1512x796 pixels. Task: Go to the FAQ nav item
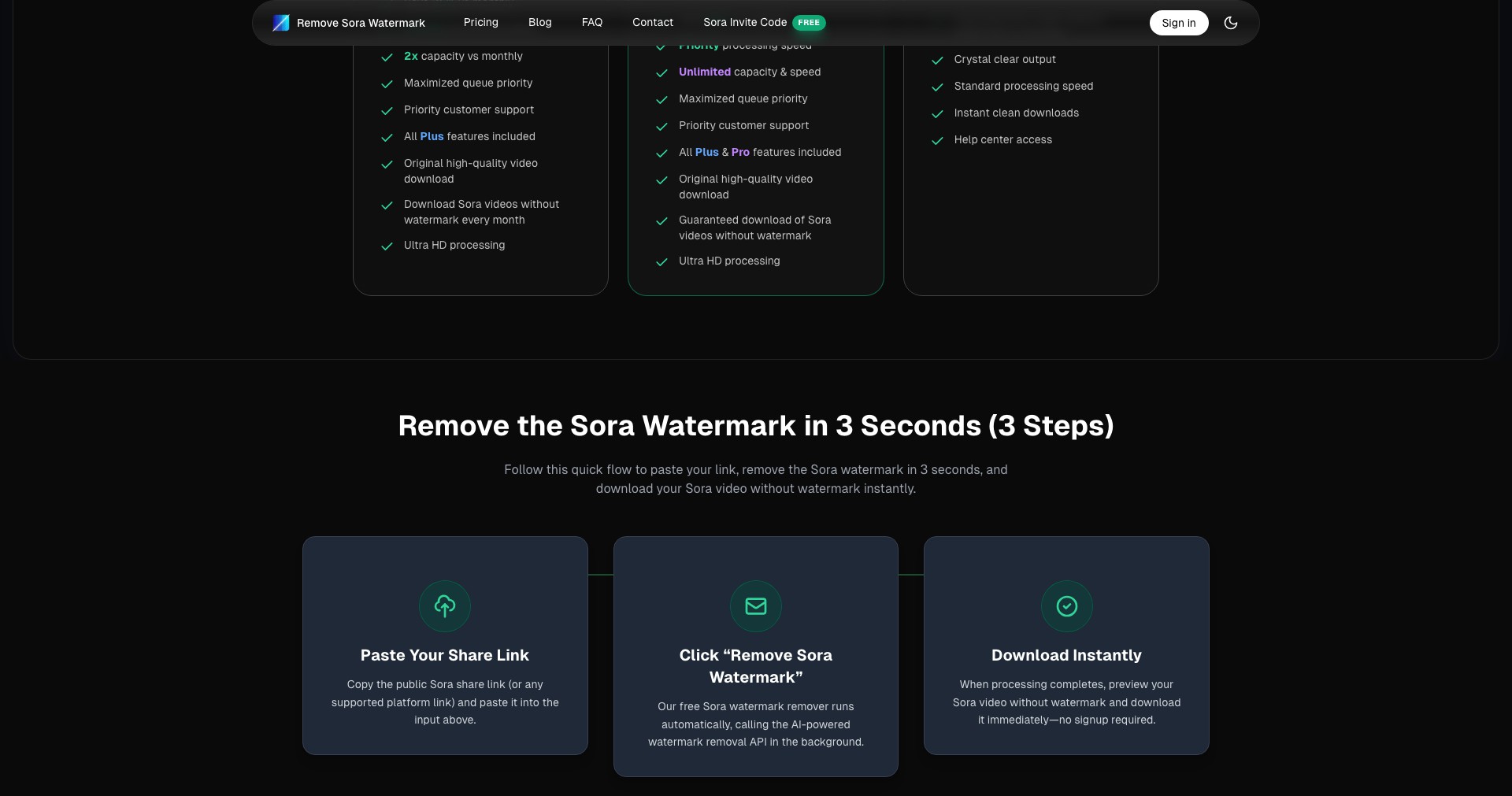[x=592, y=22]
